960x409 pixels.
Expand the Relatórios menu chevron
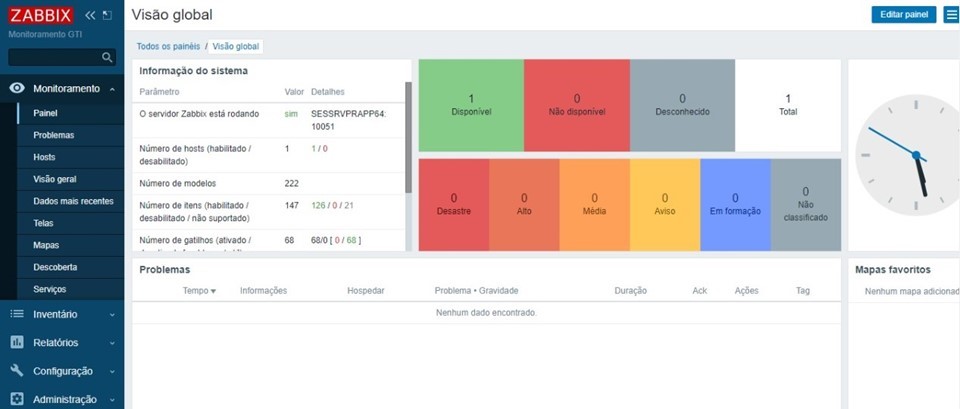click(112, 342)
